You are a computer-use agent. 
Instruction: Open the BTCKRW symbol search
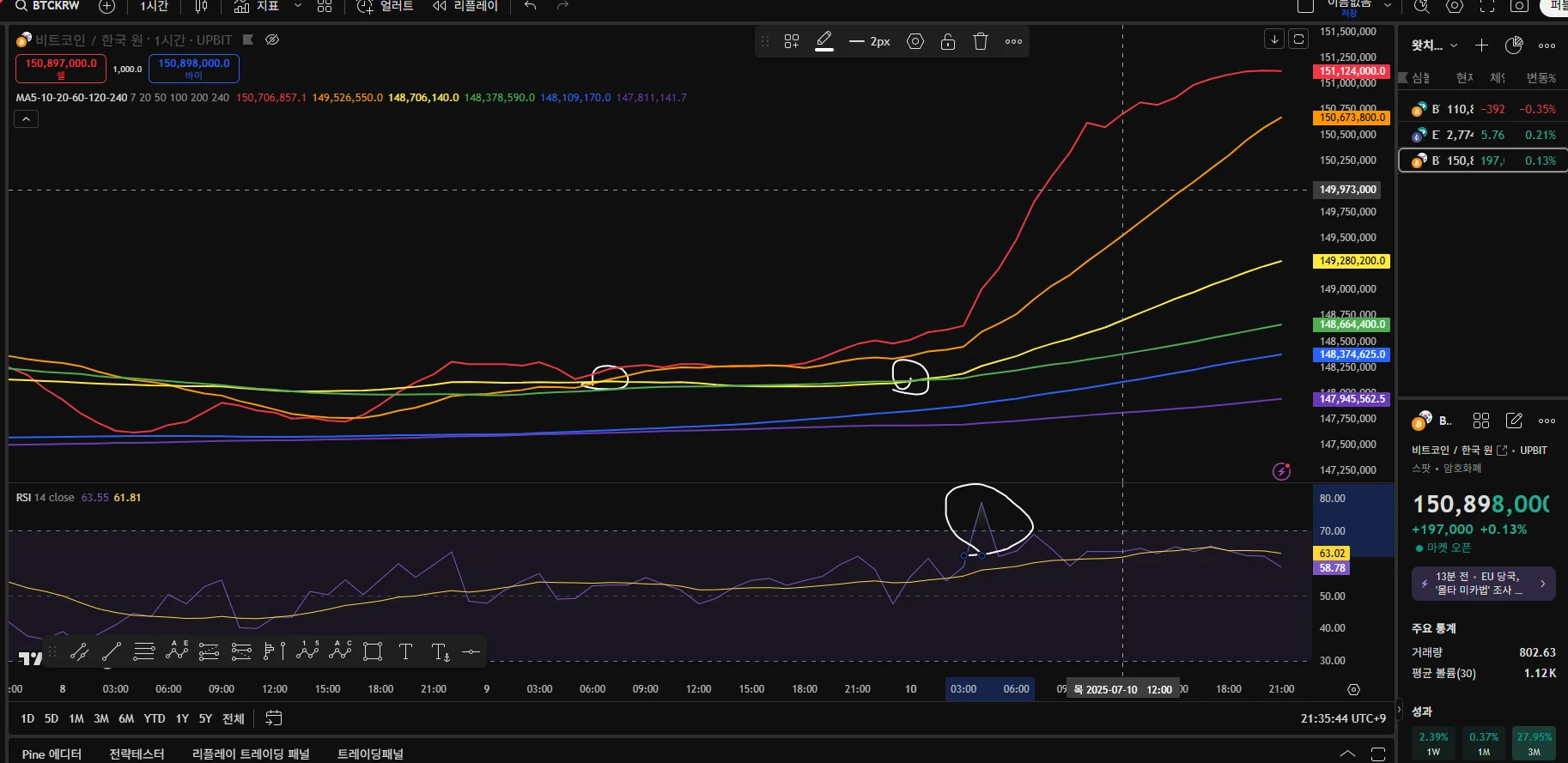tap(48, 6)
